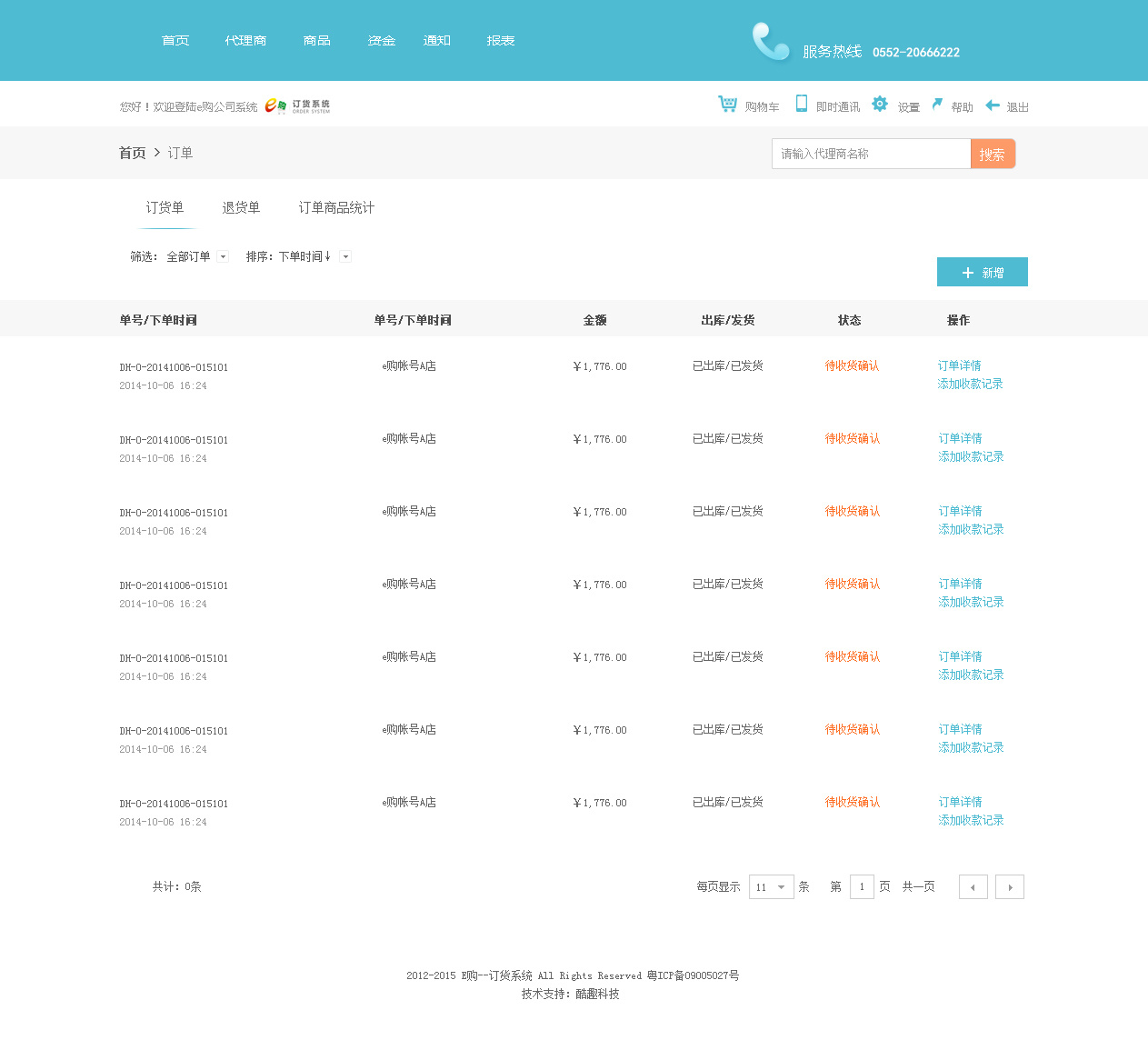
Task: Open the 购物车 shopping cart icon
Action: 727,104
